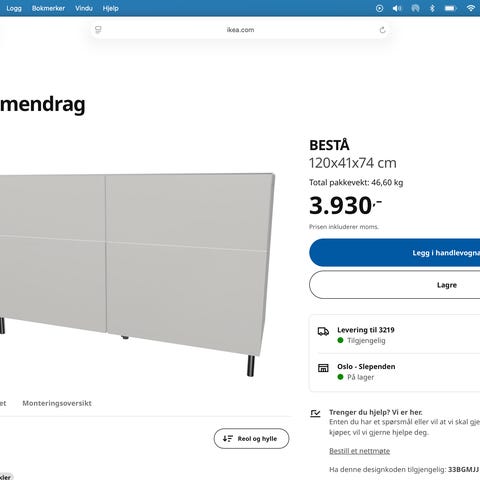Click the price 3.930 text
Viewport: 480px width, 480px height.
(x=345, y=205)
